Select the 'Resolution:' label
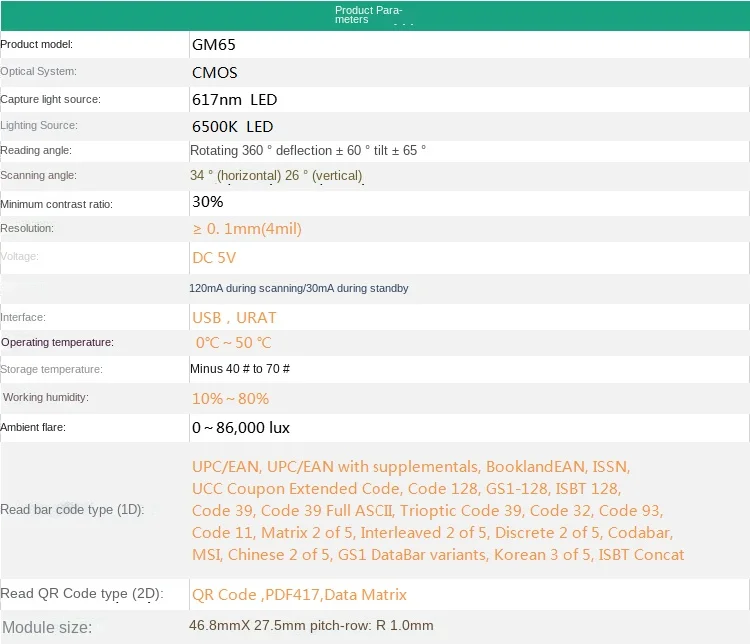 [x=27, y=229]
